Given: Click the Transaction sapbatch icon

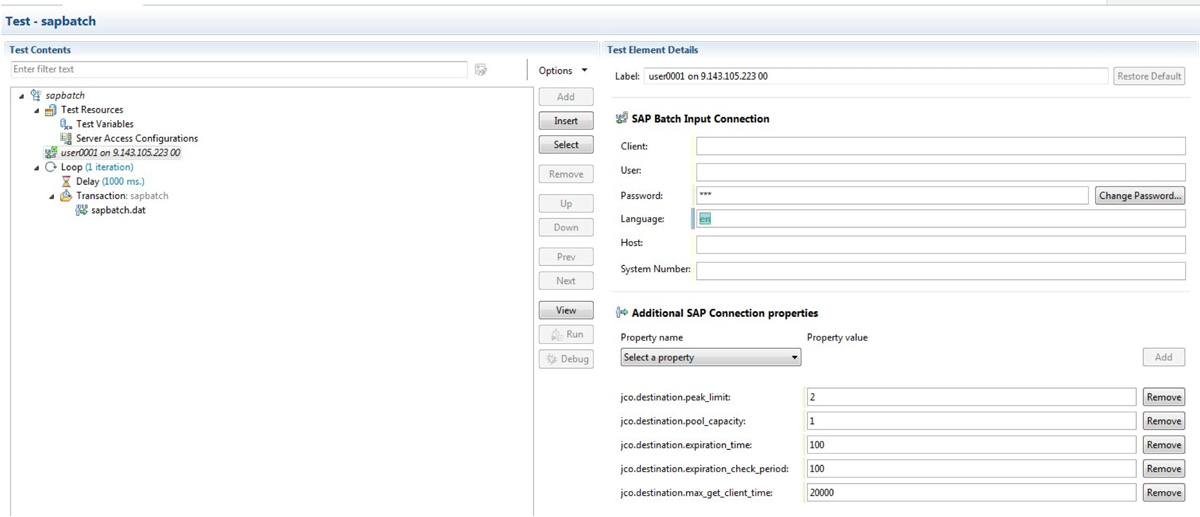Looking at the screenshot, I should [x=66, y=196].
